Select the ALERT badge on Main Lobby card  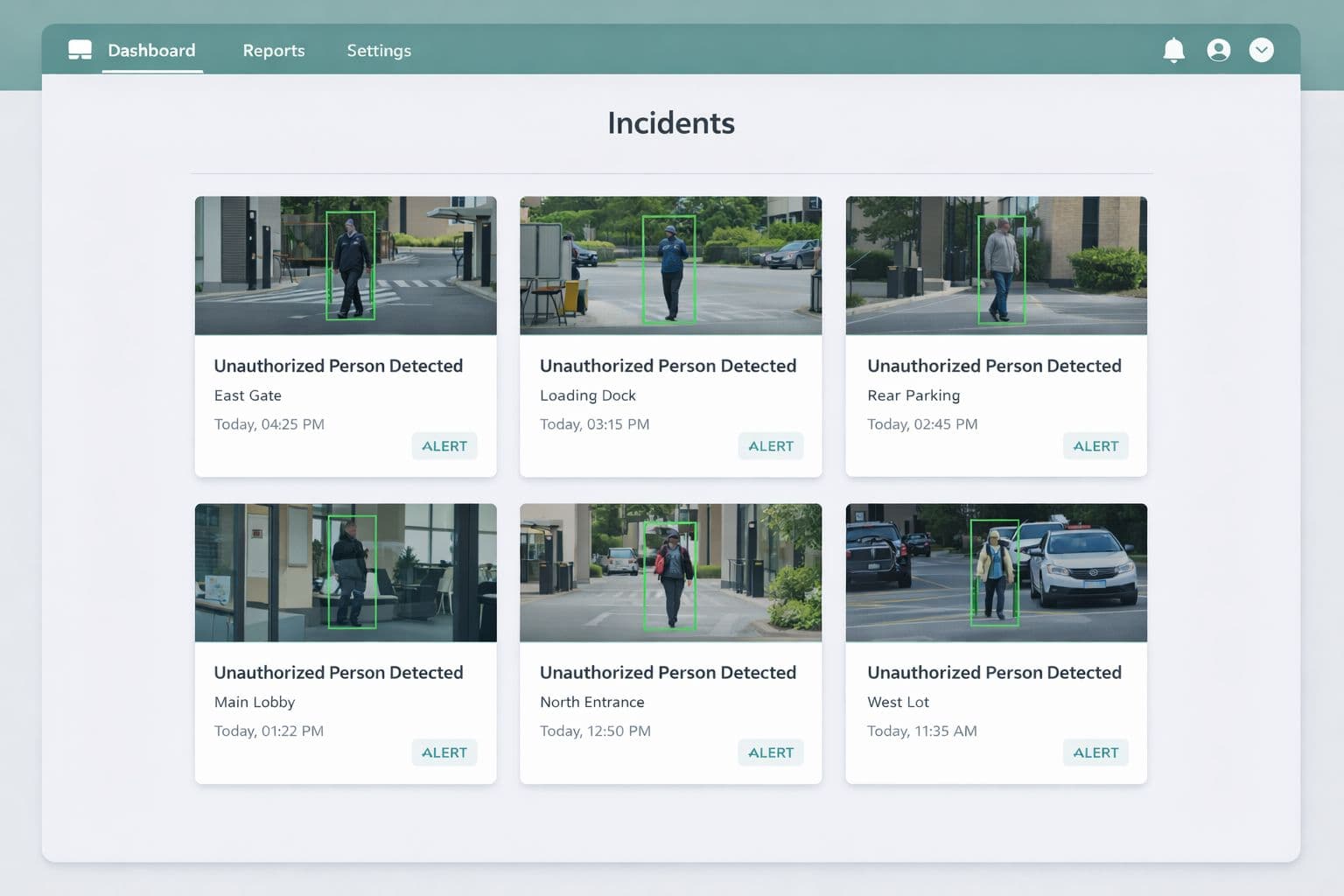point(444,752)
